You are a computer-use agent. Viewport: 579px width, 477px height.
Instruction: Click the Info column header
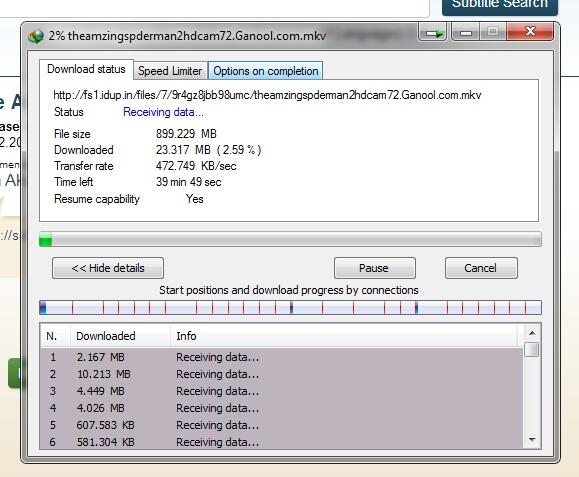click(x=343, y=336)
